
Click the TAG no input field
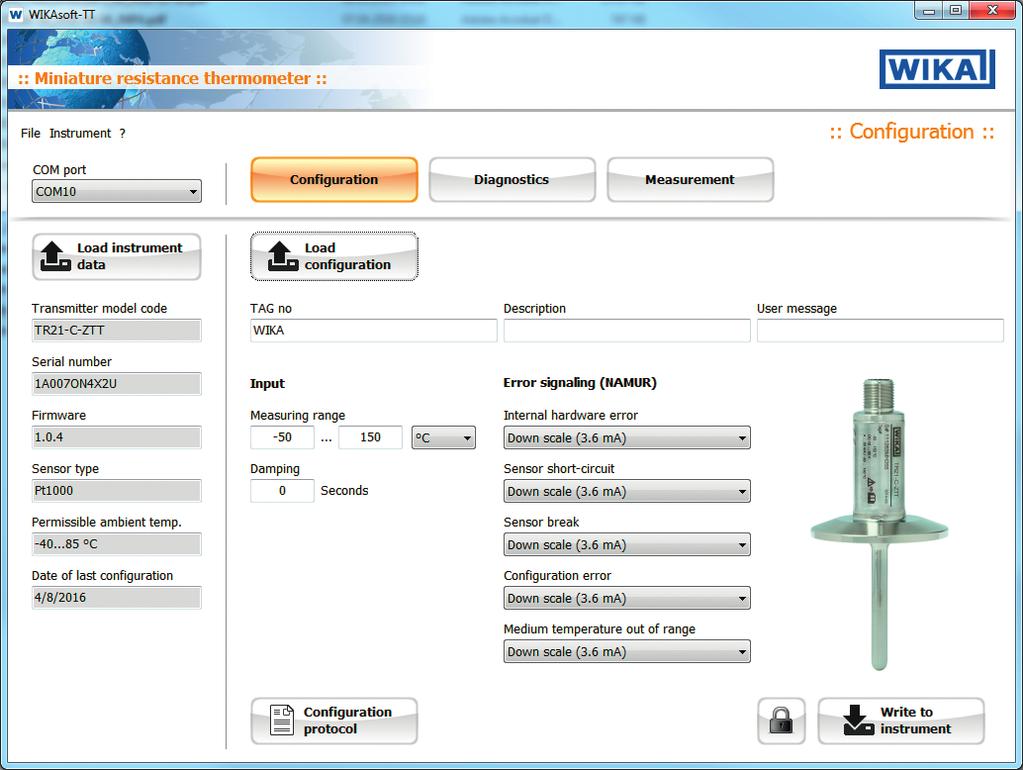pyautogui.click(x=373, y=330)
